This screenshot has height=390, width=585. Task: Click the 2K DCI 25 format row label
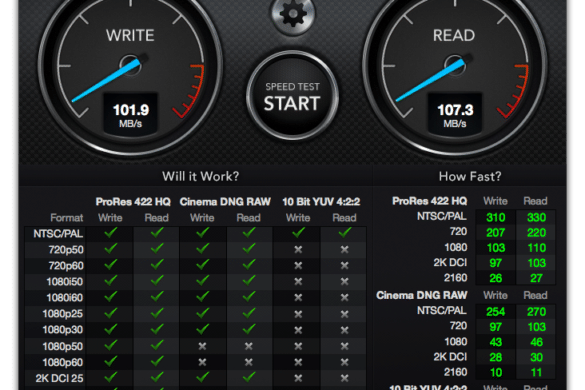click(x=59, y=378)
